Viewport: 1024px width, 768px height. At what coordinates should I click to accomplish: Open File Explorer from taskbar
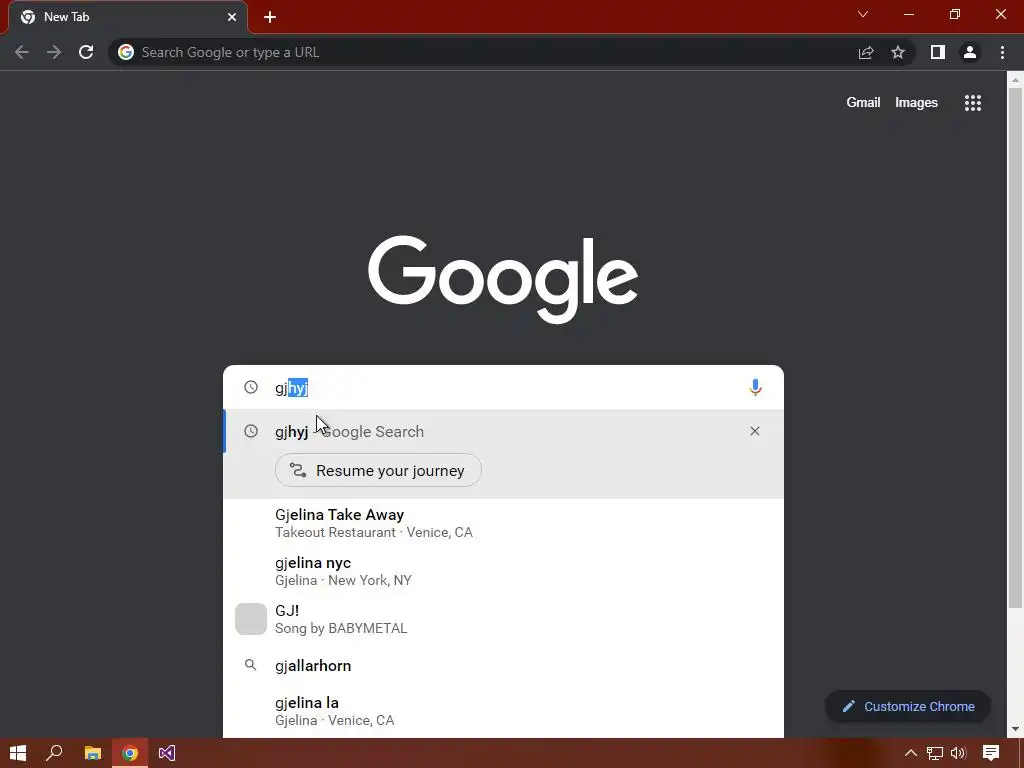pyautogui.click(x=92, y=753)
